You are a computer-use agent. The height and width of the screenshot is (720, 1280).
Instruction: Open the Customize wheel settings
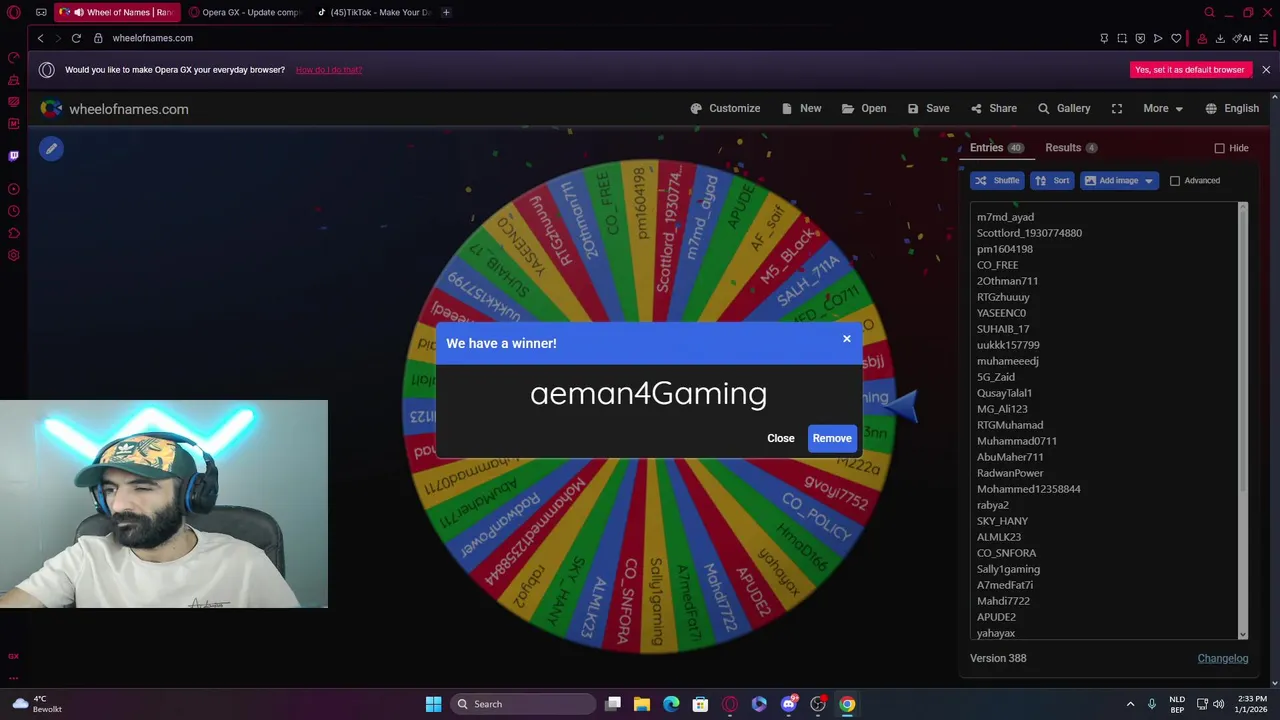[725, 108]
